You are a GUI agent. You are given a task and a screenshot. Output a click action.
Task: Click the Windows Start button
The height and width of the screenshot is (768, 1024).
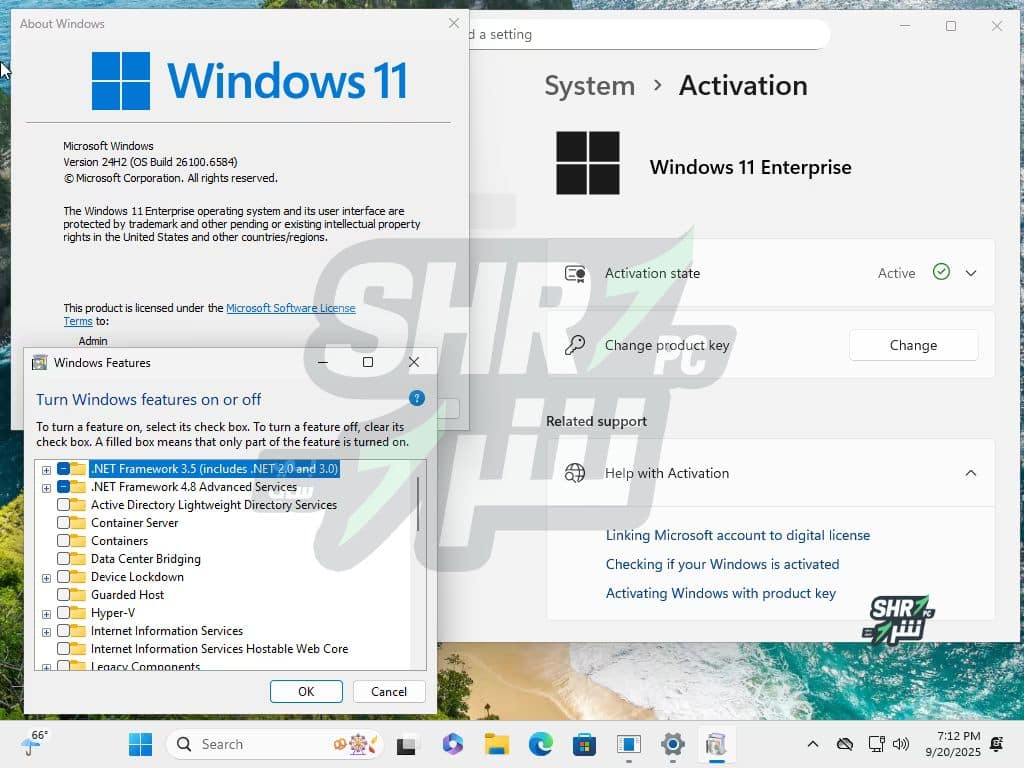click(x=140, y=744)
